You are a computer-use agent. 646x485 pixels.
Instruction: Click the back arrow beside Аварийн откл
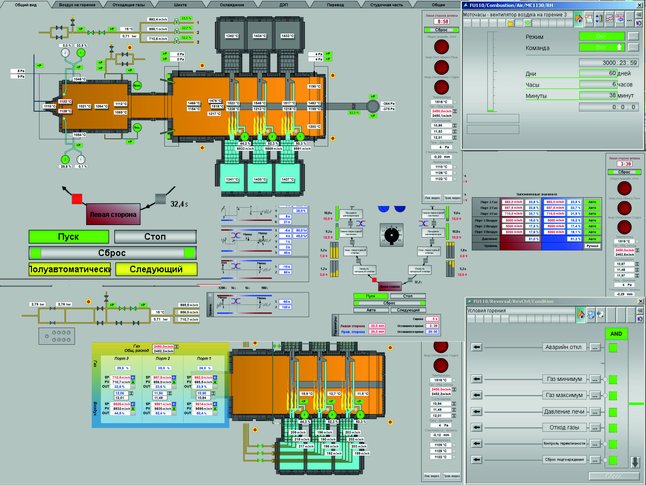pyautogui.click(x=477, y=347)
